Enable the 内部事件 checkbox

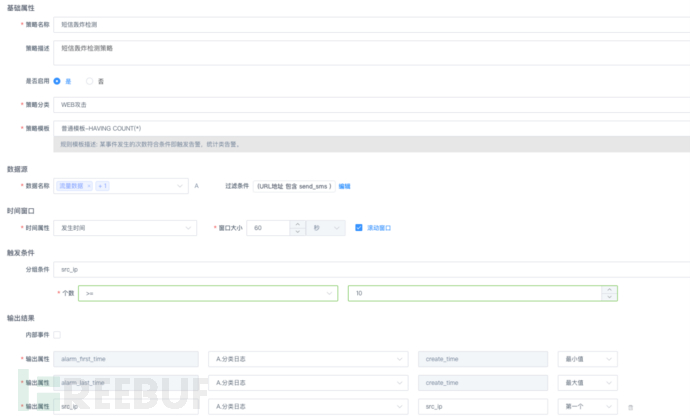pyautogui.click(x=57, y=334)
